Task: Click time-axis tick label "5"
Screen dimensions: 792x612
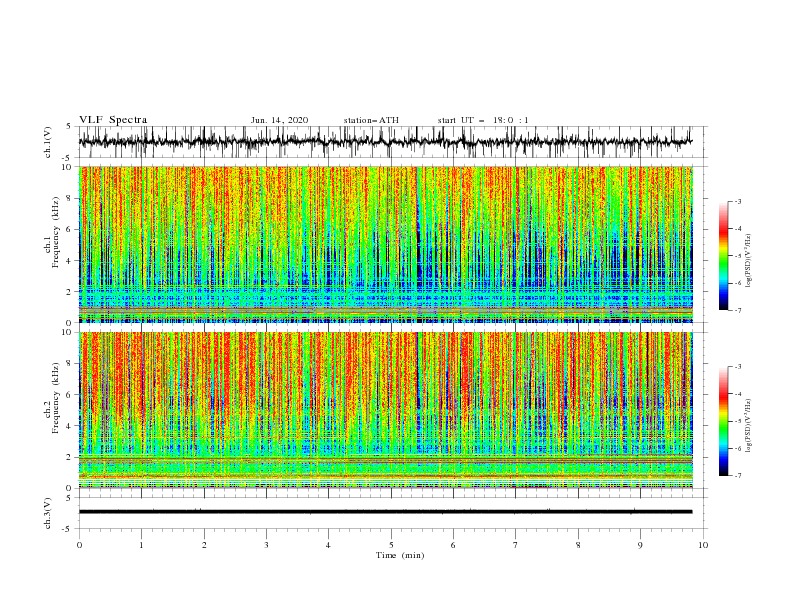Action: (391, 545)
